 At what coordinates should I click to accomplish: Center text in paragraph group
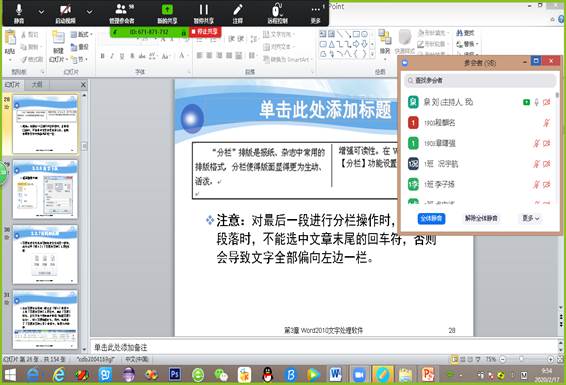[x=209, y=55]
